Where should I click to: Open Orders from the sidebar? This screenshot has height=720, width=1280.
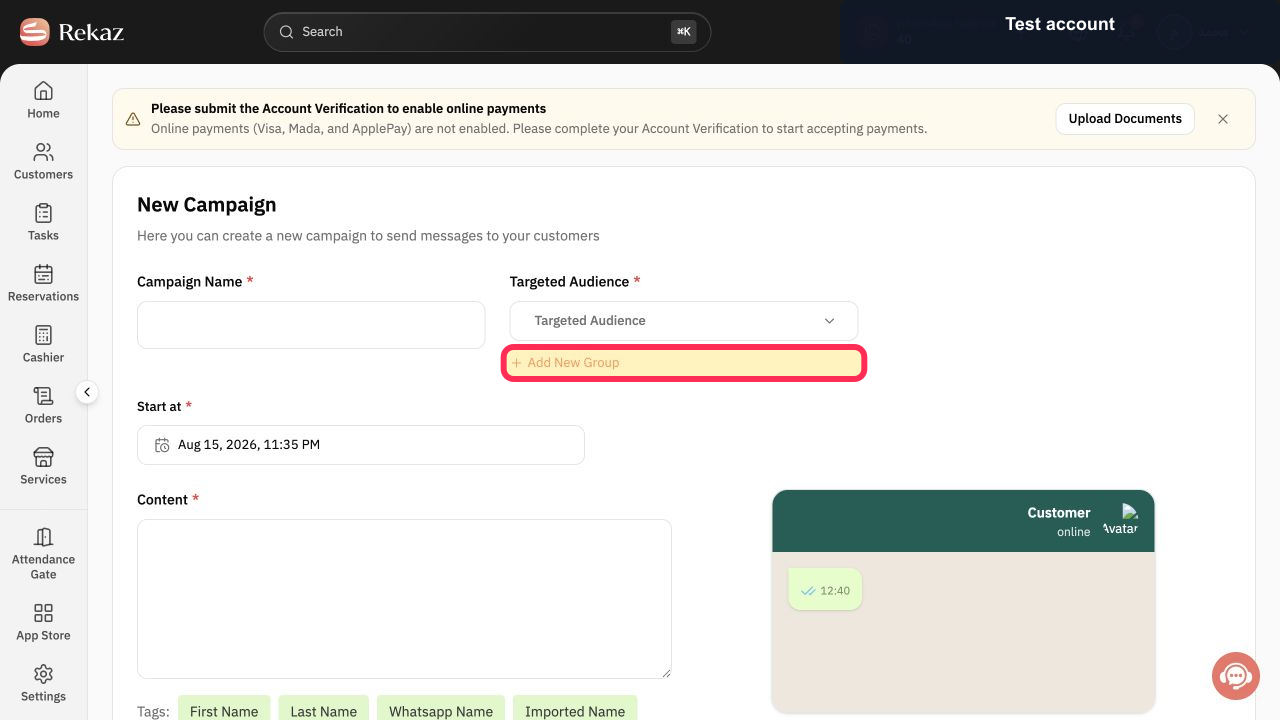[x=43, y=405]
